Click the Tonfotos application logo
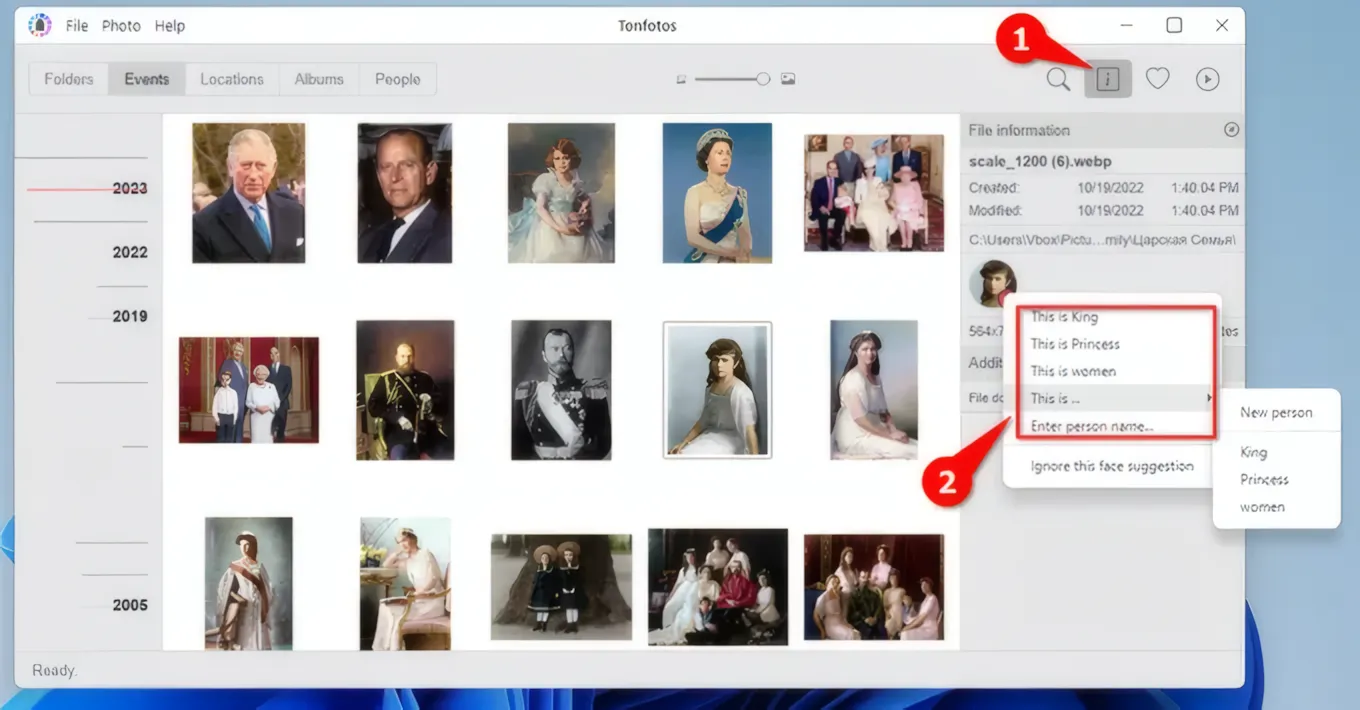This screenshot has width=1360, height=710. (x=39, y=24)
